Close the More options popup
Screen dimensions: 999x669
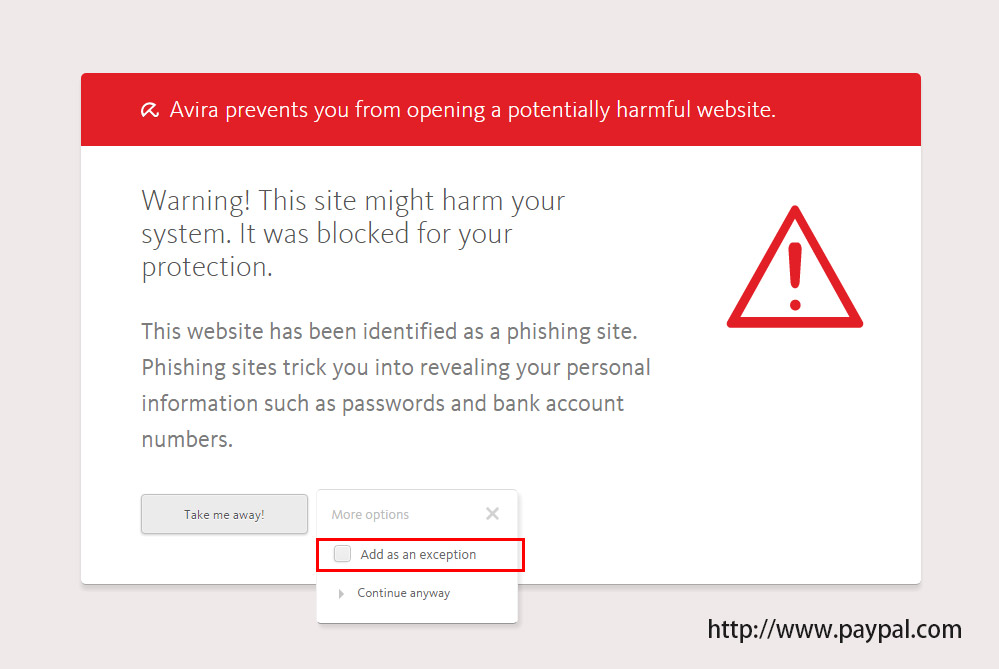tap(492, 514)
